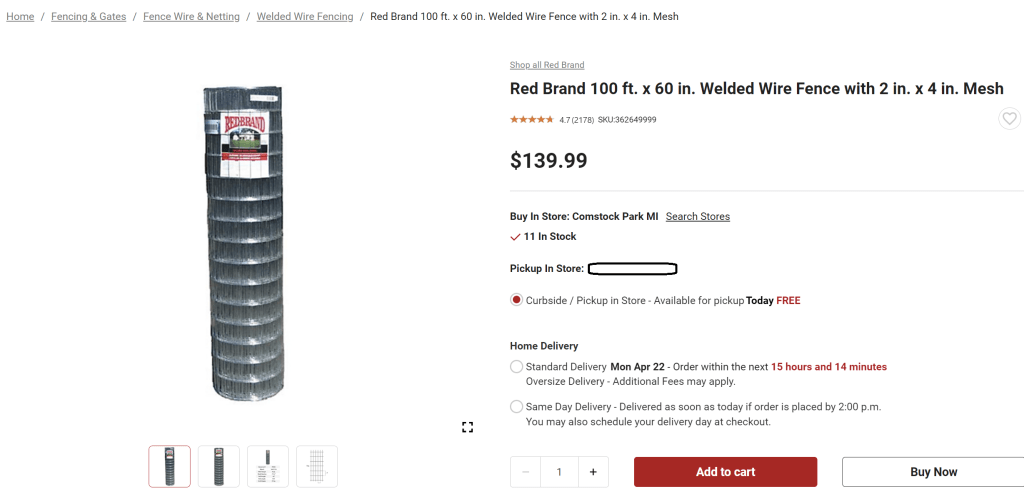
Task: Click the Buy Now button
Action: (x=933, y=472)
